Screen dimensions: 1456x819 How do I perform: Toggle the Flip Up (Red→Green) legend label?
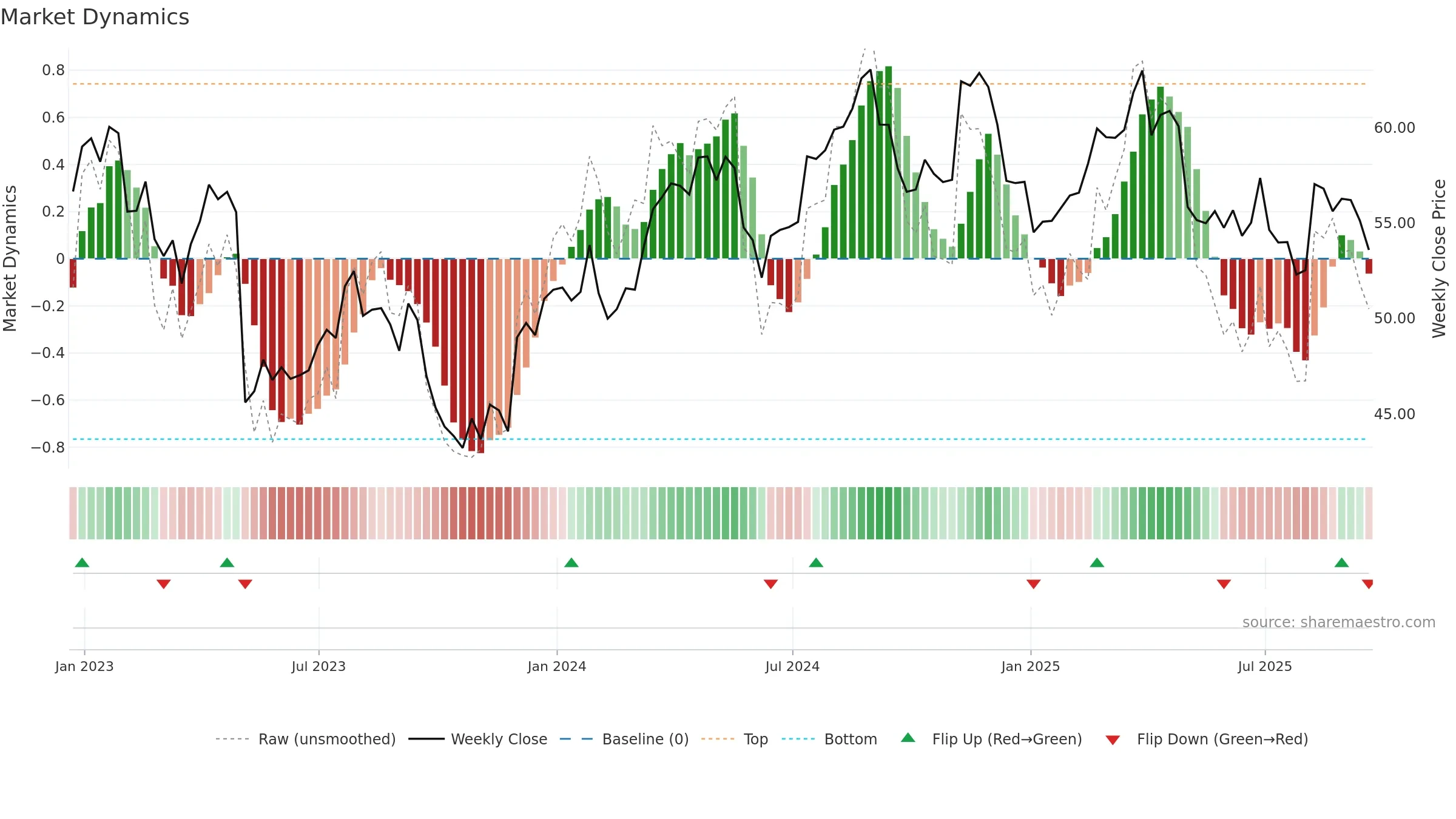tap(1007, 739)
